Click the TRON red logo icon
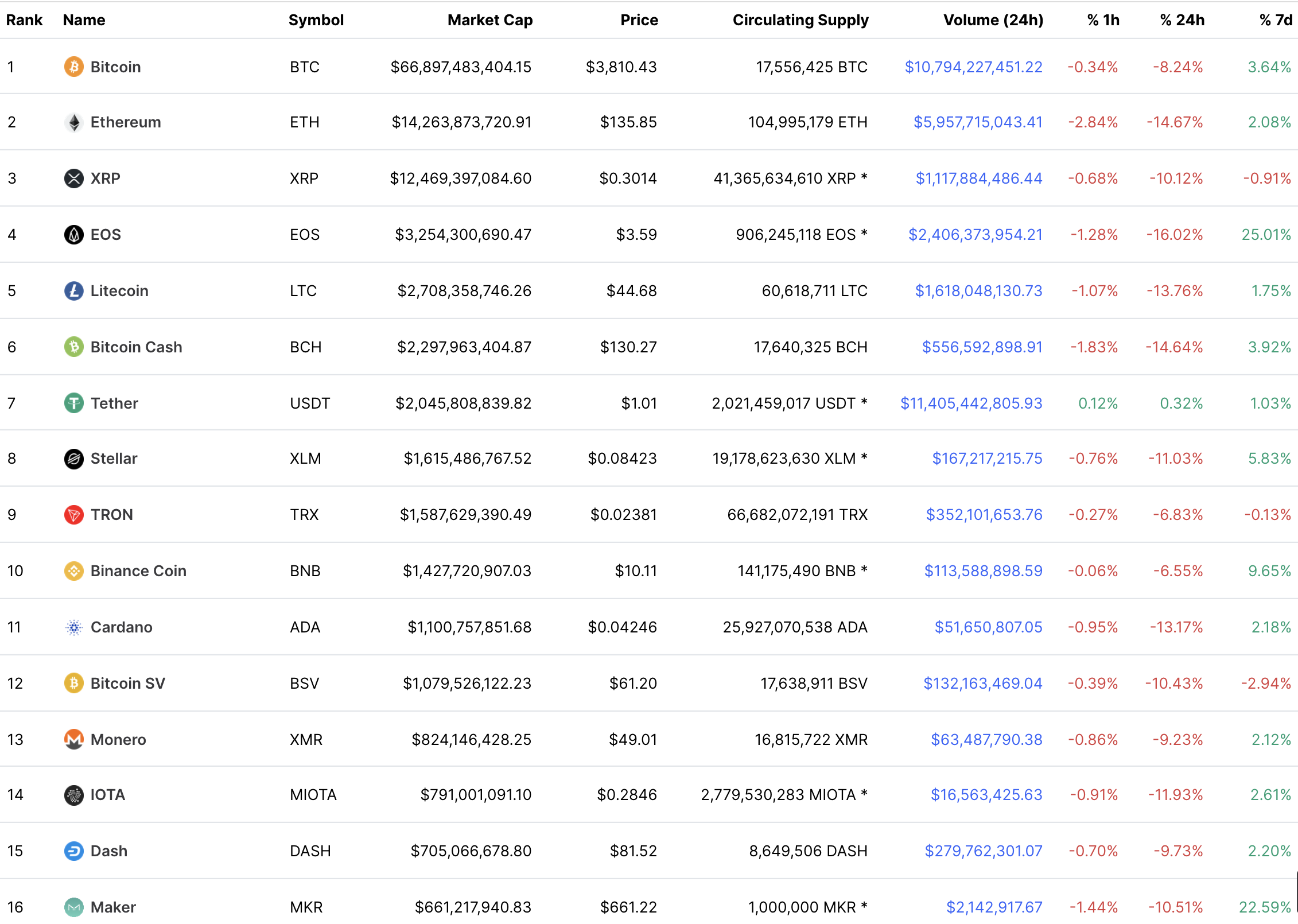The image size is (1298, 924). (73, 515)
